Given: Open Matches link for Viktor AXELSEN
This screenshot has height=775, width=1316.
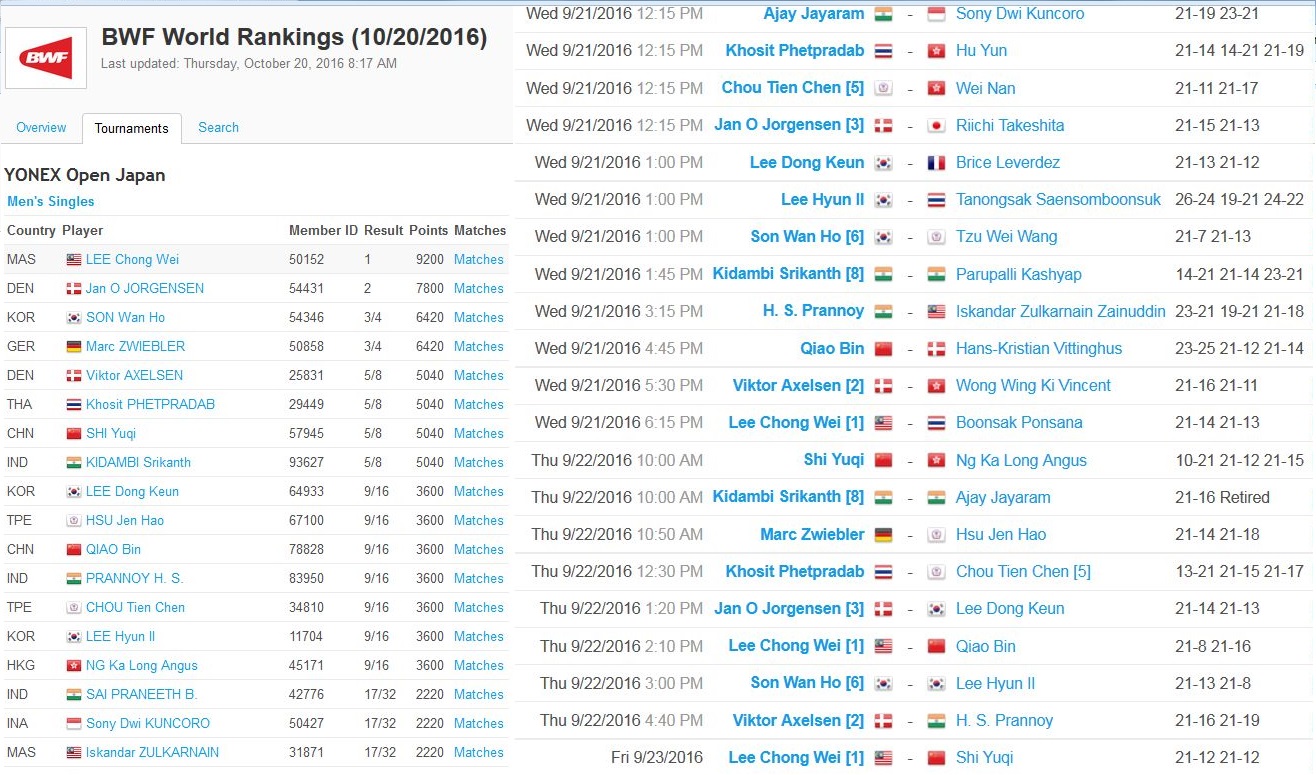Looking at the screenshot, I should point(478,376).
